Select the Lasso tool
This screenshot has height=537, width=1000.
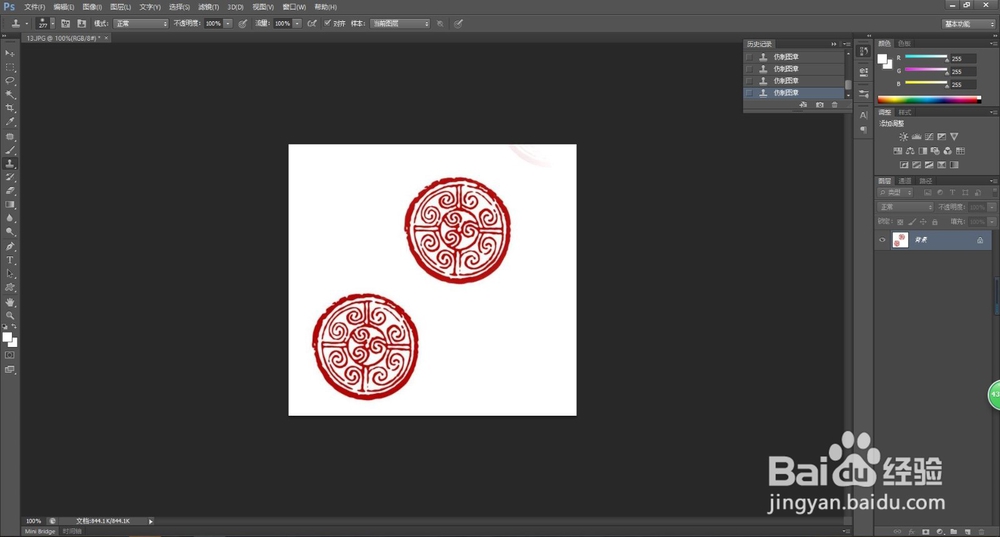(x=10, y=81)
